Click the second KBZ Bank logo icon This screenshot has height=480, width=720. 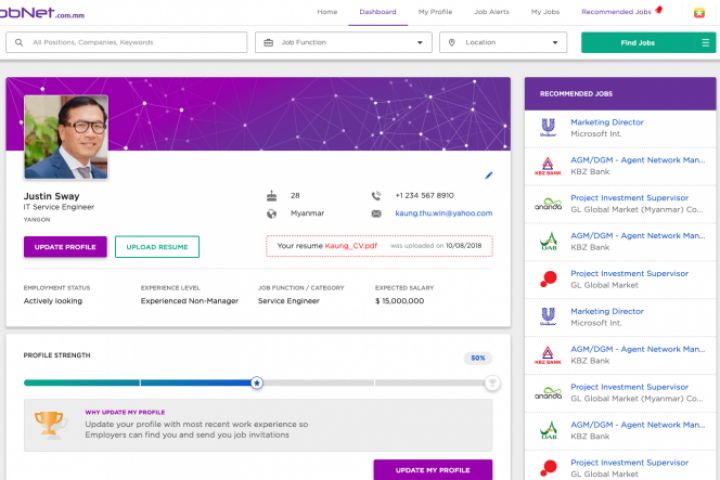[x=548, y=355]
